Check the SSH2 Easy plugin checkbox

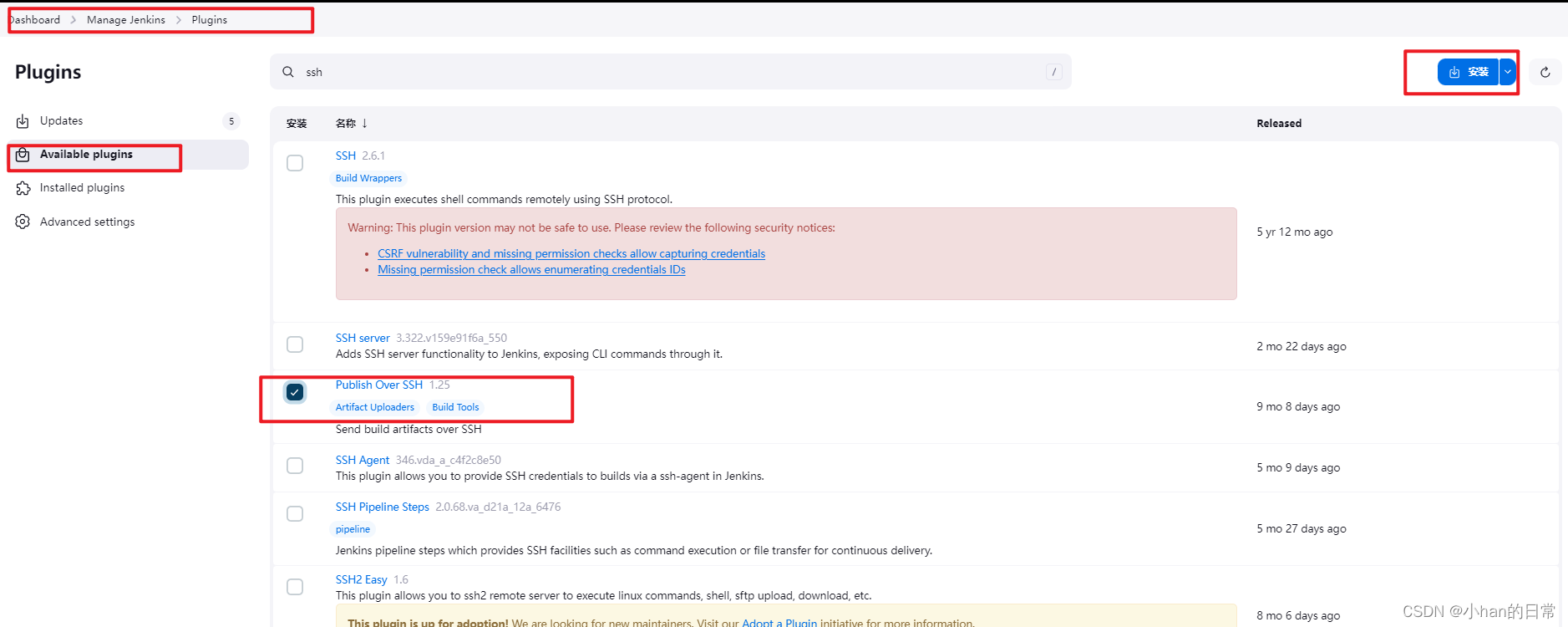295,587
